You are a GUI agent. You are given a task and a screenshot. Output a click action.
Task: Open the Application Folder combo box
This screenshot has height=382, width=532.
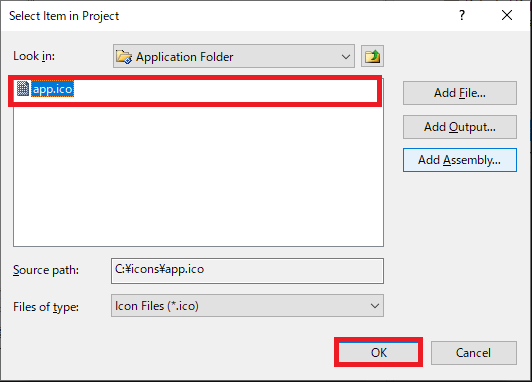(x=234, y=56)
